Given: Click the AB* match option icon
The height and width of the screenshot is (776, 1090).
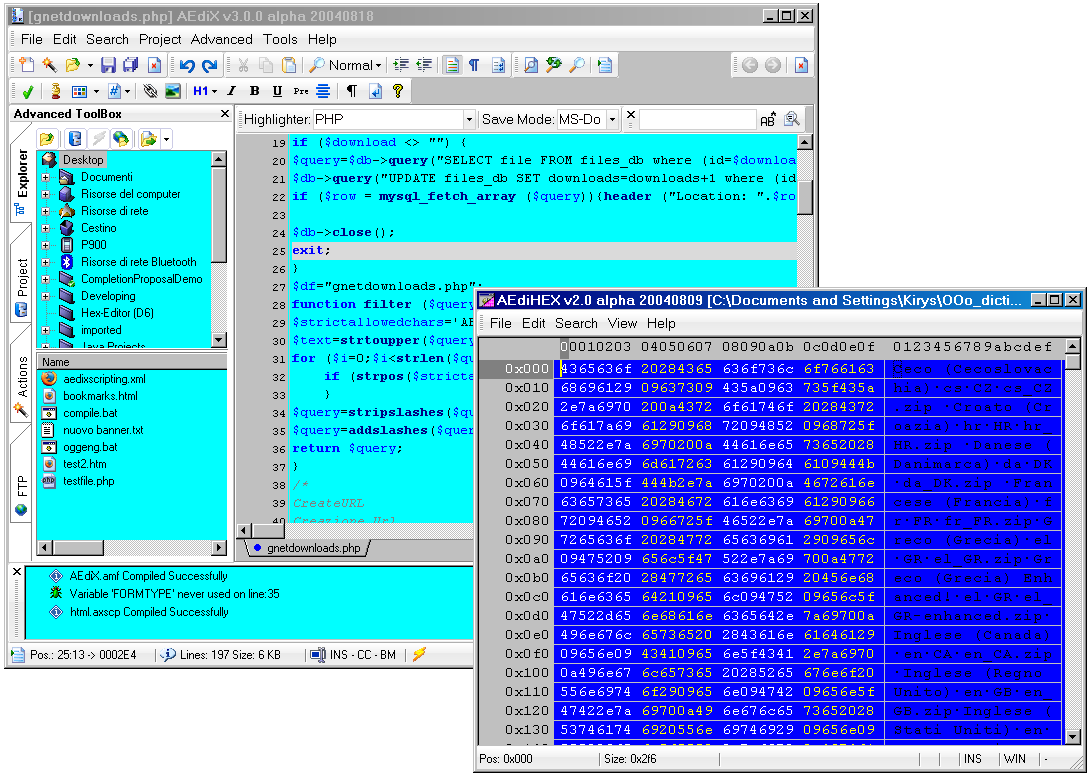Looking at the screenshot, I should pyautogui.click(x=768, y=120).
